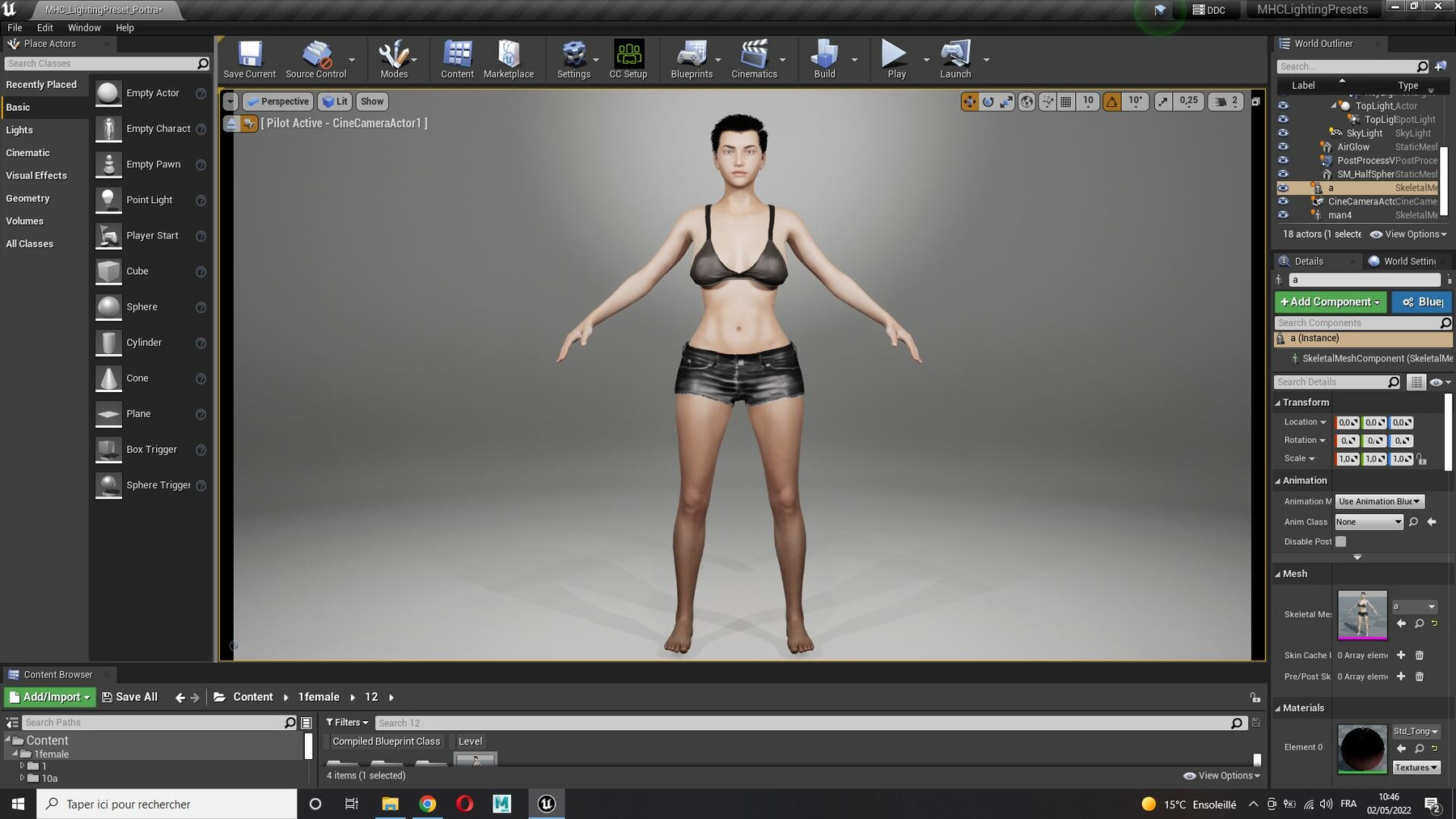Eject from piloted CineCameraActor1
1456x819 pixels.
231,123
